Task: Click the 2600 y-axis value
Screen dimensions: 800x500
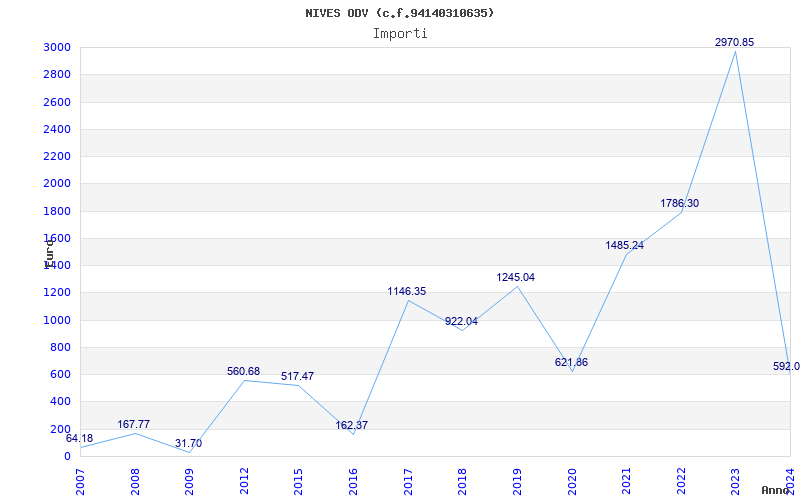Action: click(57, 102)
